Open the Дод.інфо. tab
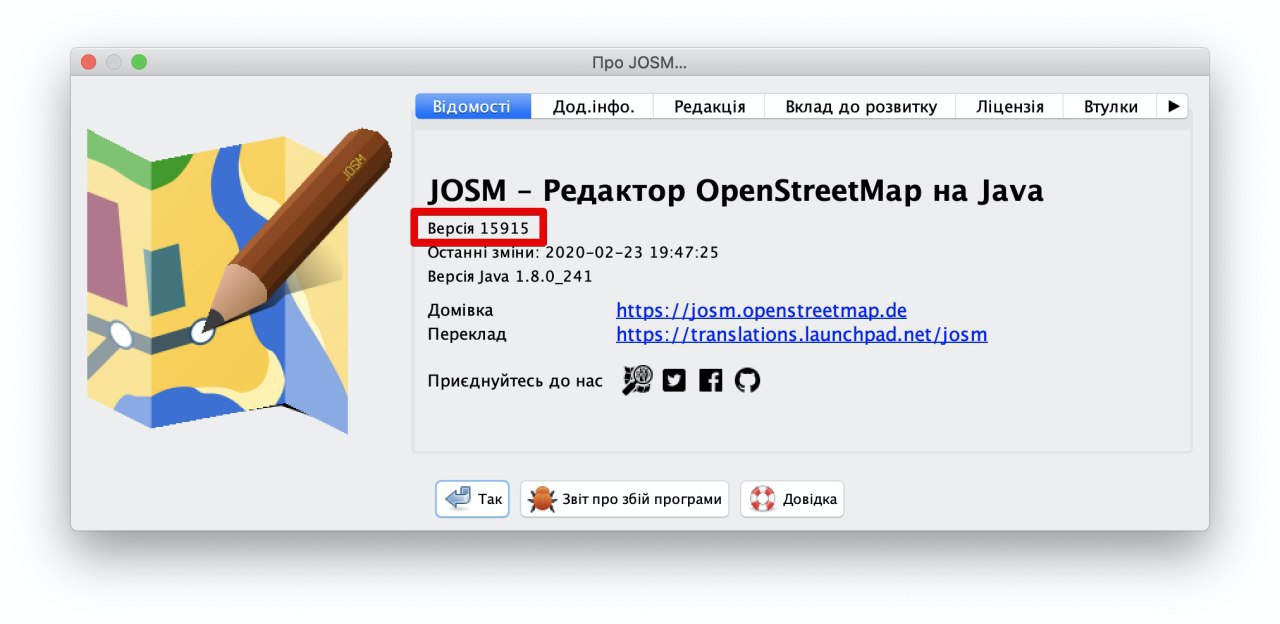The image size is (1280, 624). [593, 107]
